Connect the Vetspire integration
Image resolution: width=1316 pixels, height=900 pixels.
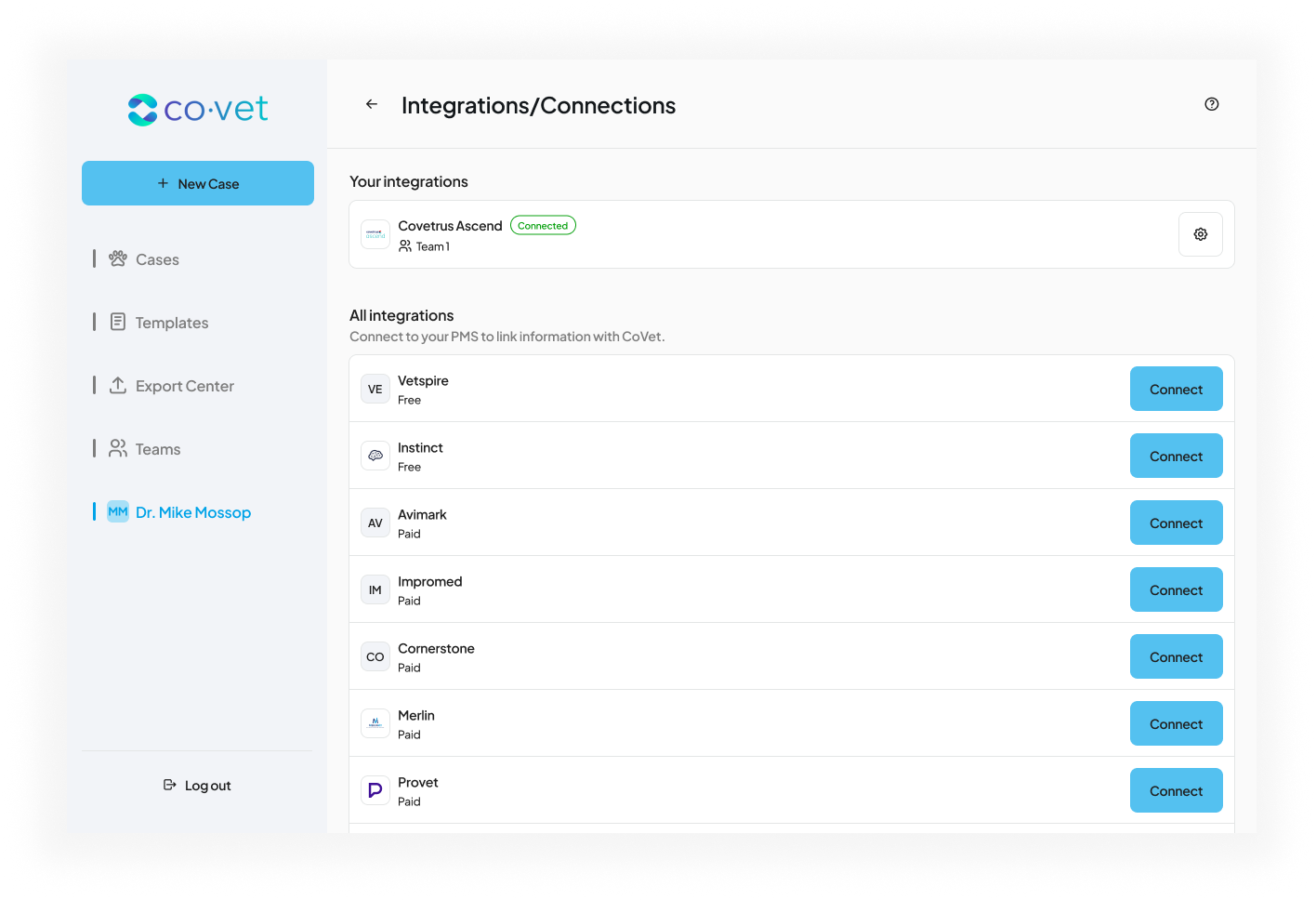coord(1177,389)
